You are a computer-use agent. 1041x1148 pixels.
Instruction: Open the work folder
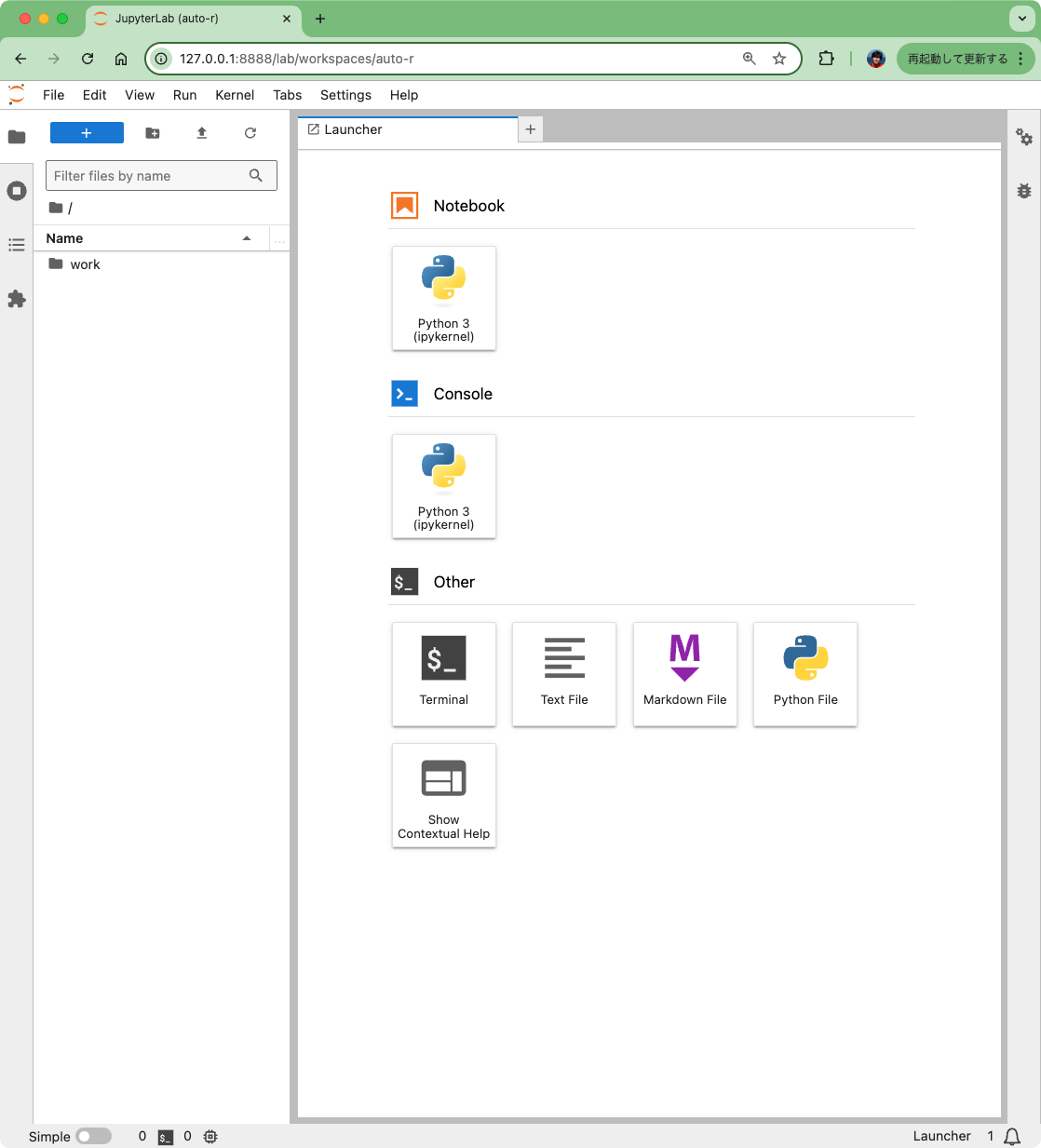click(161, 264)
